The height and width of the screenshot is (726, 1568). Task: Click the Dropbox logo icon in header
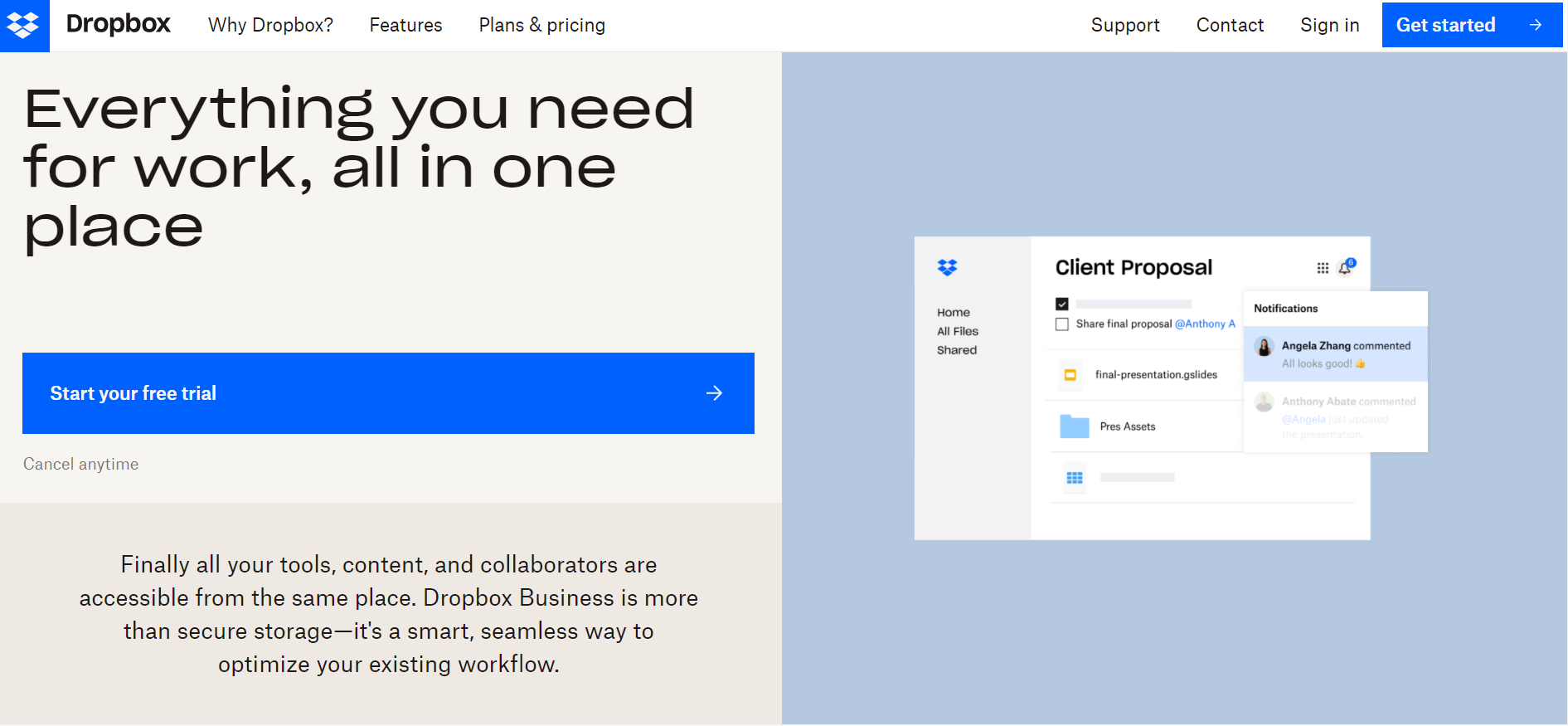[24, 25]
